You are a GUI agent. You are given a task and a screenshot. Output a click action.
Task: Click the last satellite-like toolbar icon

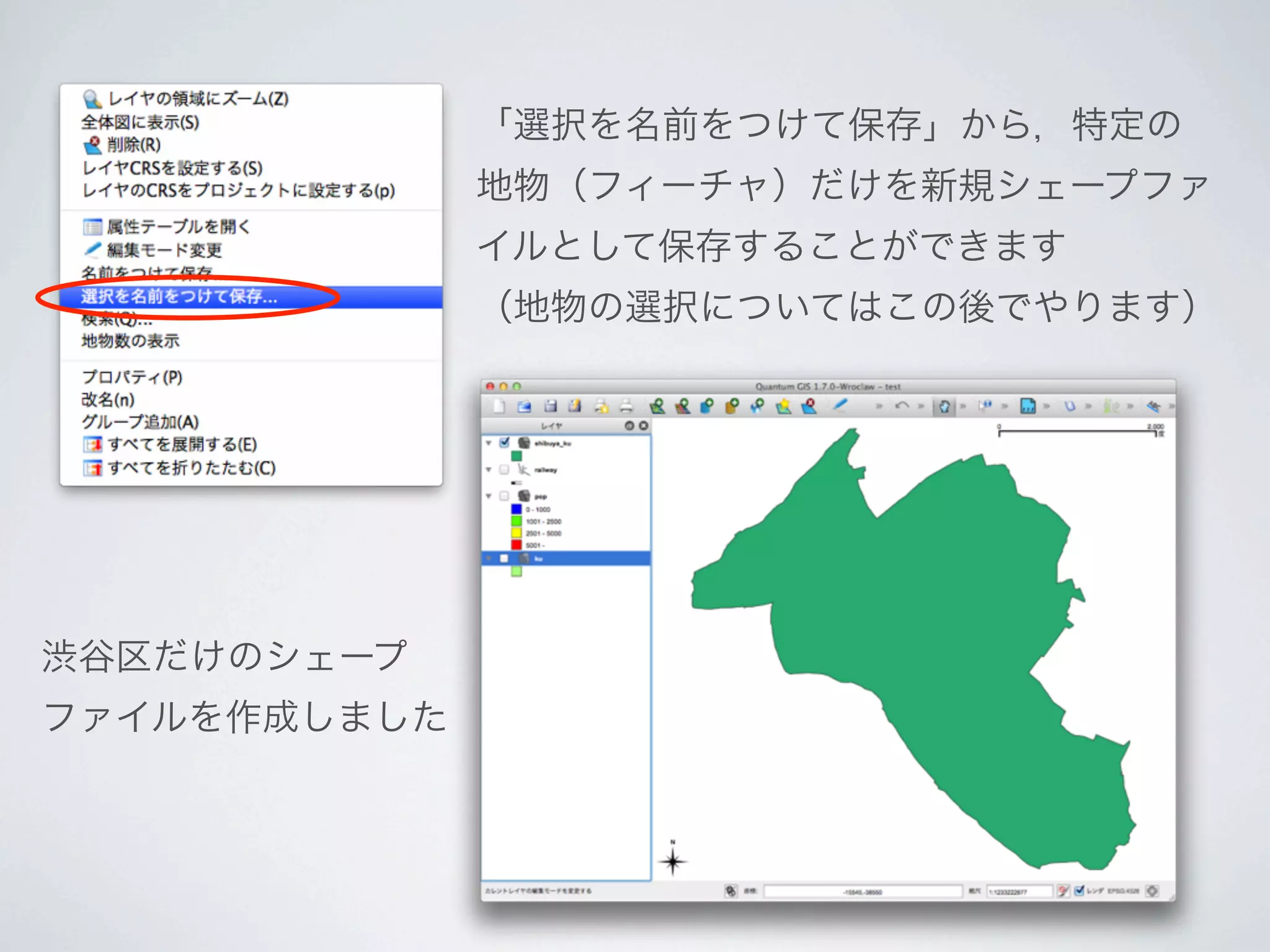coord(1153,407)
